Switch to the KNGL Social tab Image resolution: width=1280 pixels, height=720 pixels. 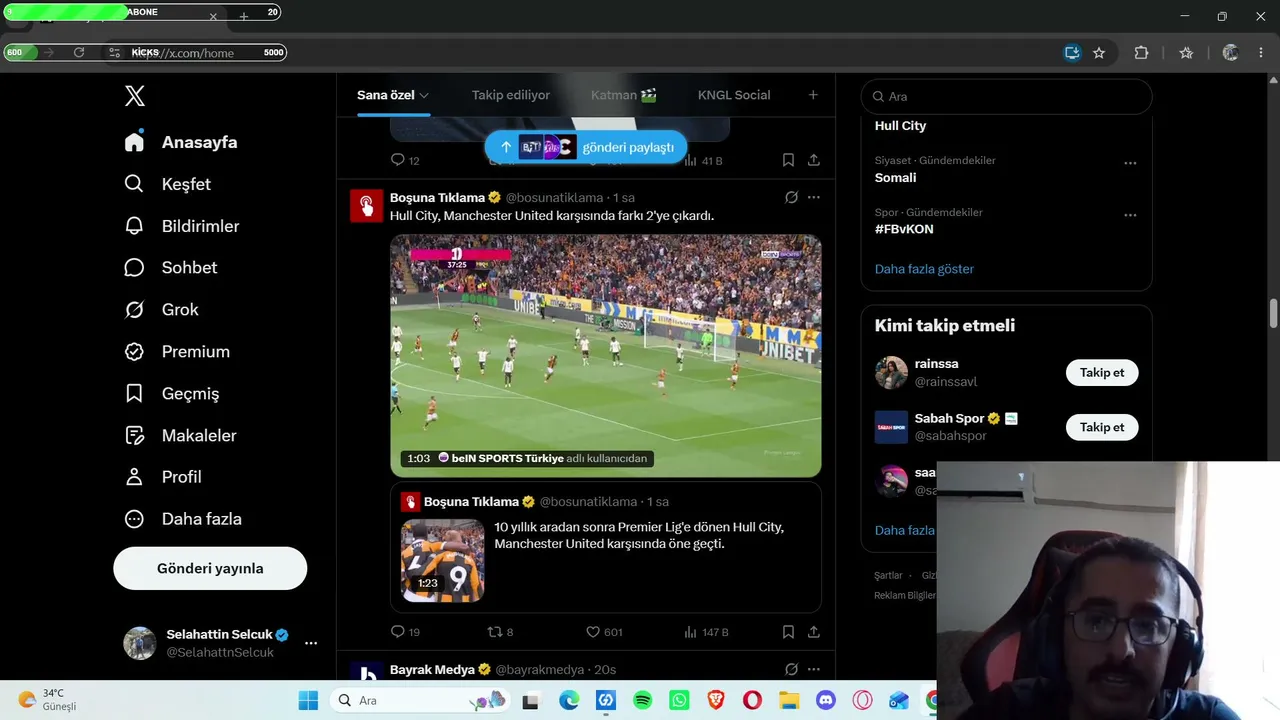coord(734,95)
